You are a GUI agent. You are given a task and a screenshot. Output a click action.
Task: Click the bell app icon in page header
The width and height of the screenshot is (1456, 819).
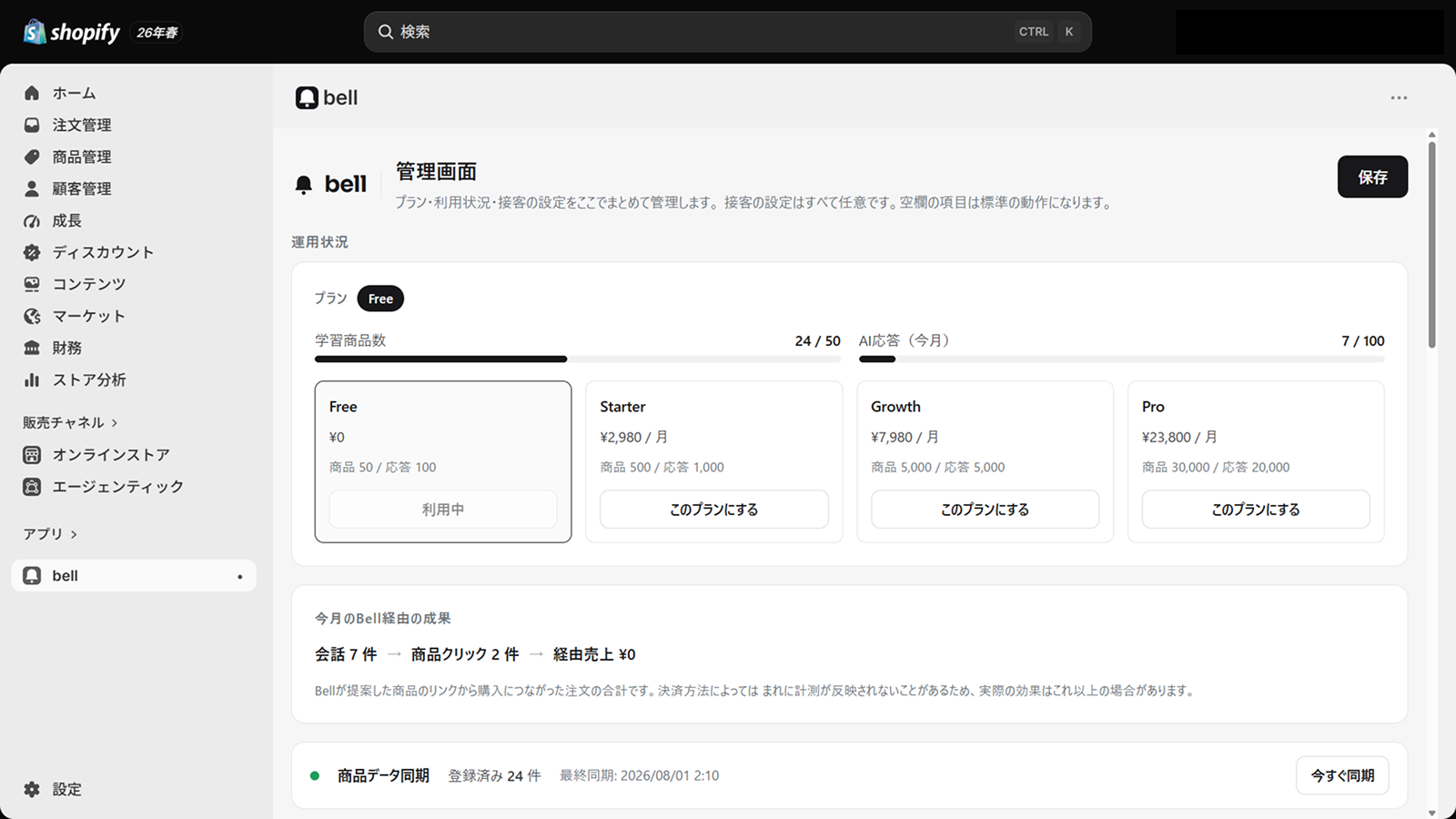[307, 97]
